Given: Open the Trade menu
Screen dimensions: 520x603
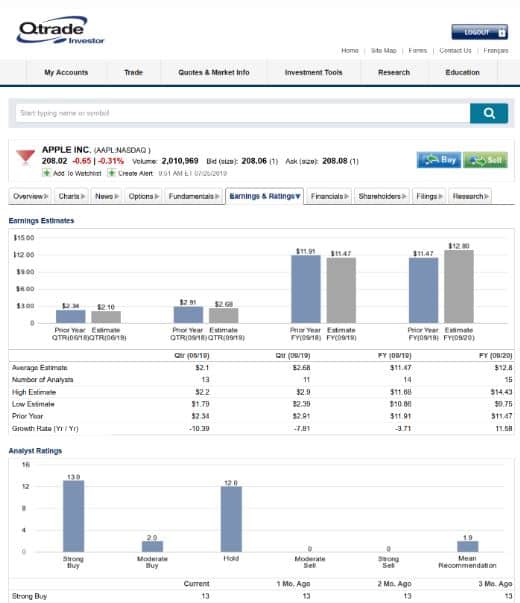Looking at the screenshot, I should click(133, 72).
